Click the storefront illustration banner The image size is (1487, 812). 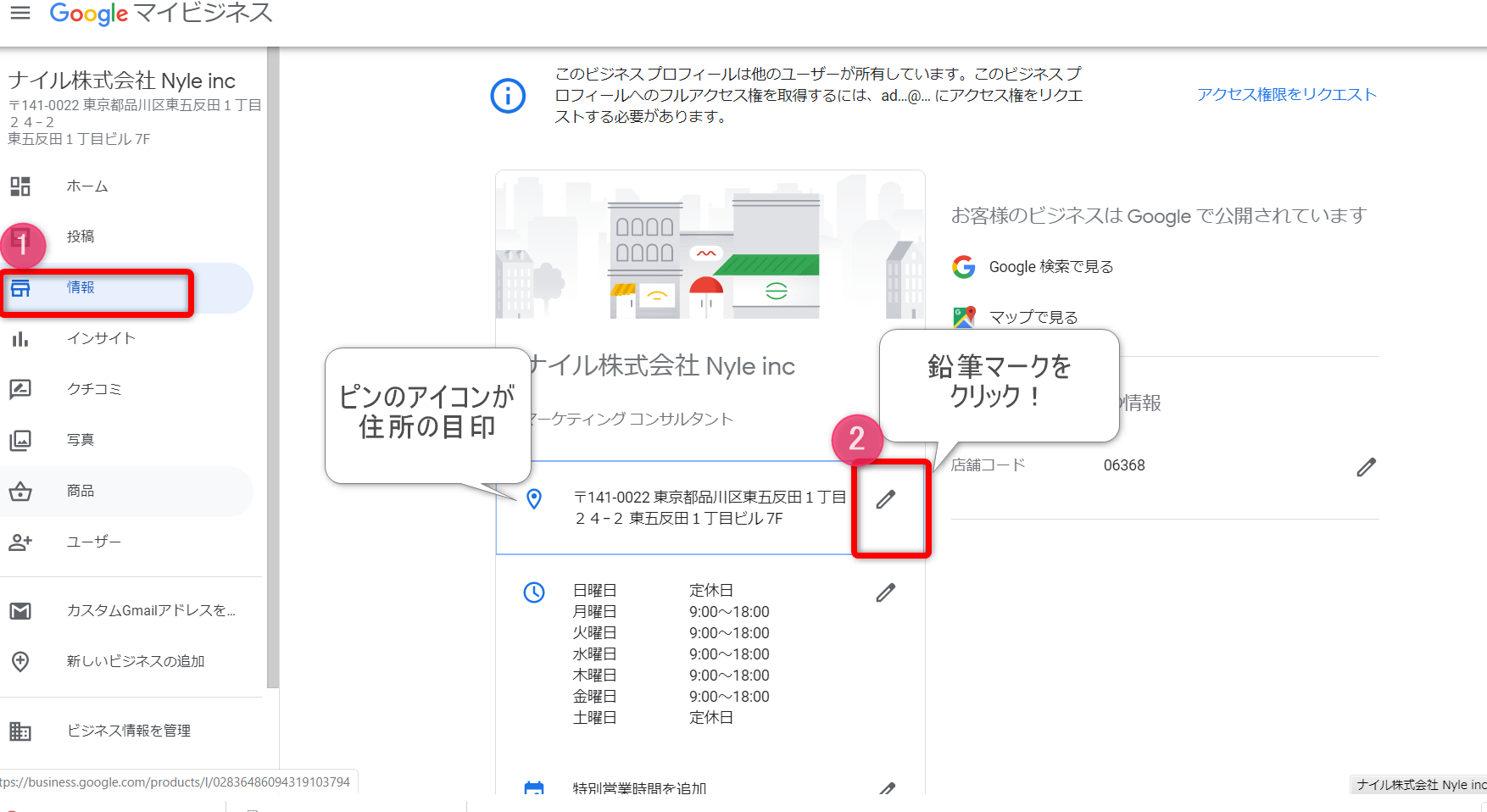pos(710,245)
